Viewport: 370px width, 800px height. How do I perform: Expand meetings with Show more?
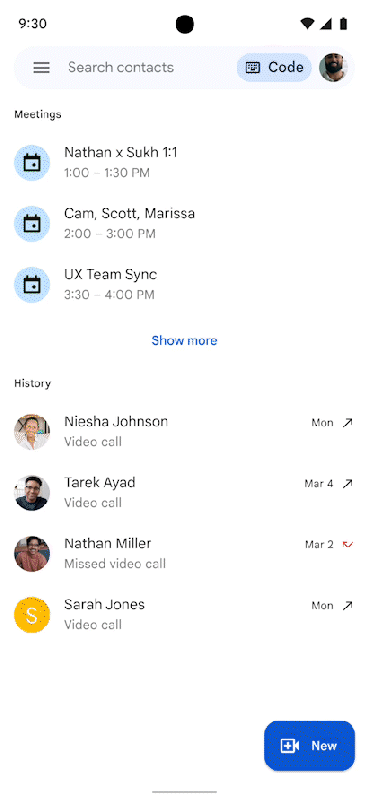point(184,340)
